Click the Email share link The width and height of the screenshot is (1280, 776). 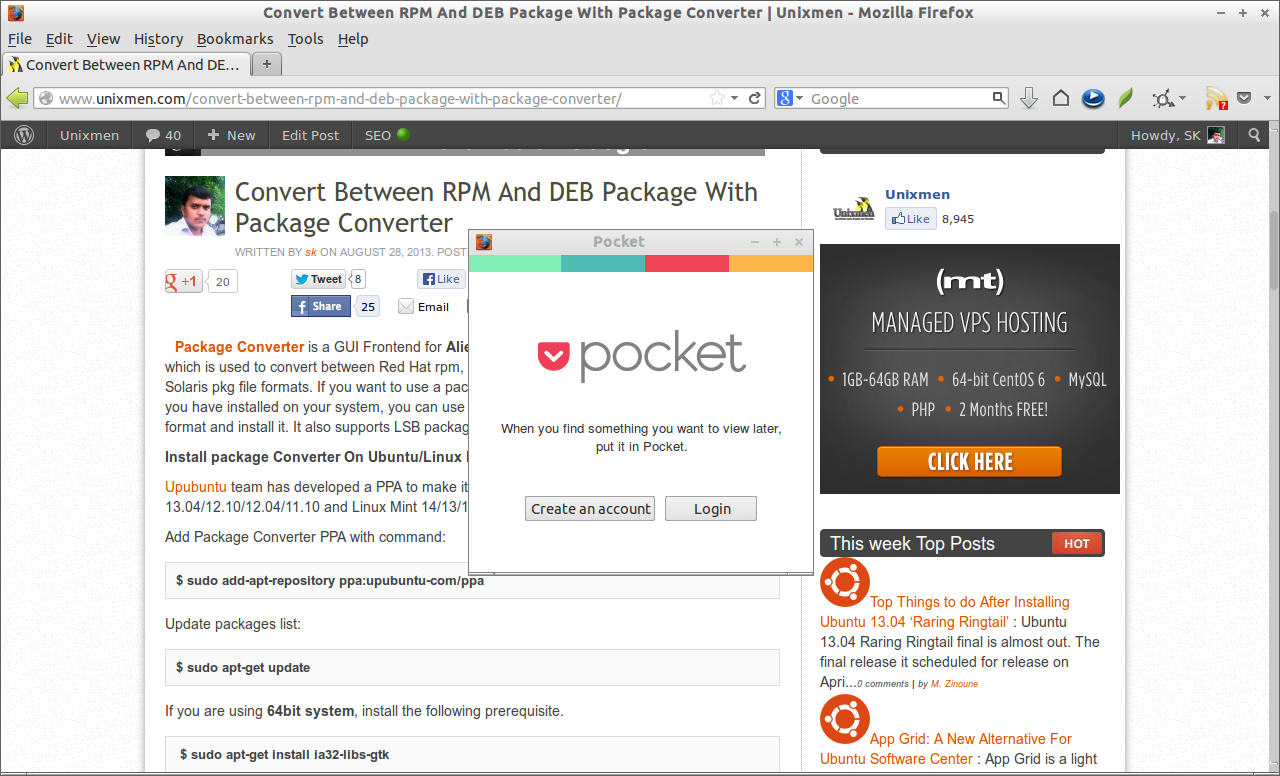(424, 307)
